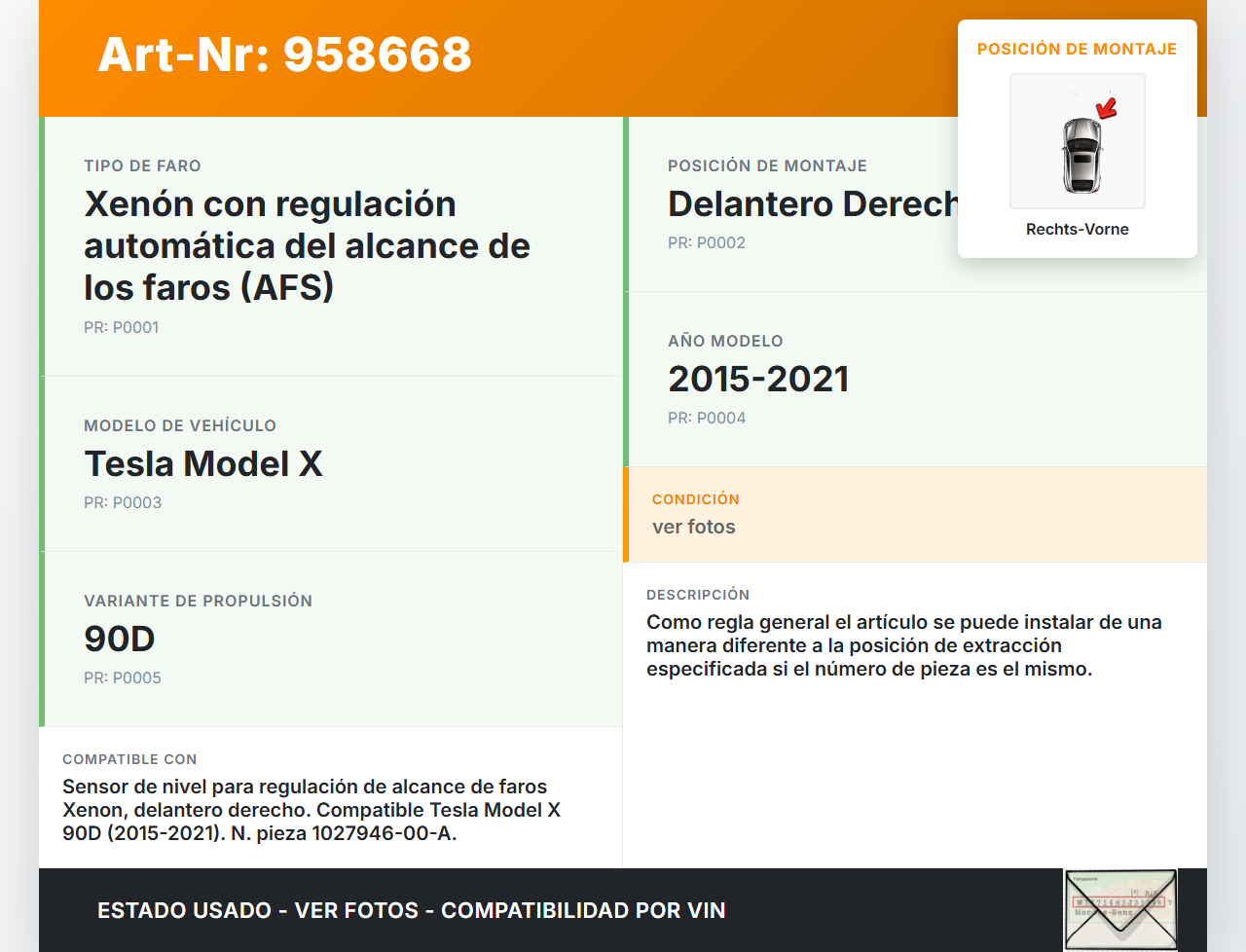
Task: Select the Tesla Model X vehicle value
Action: click(x=202, y=464)
